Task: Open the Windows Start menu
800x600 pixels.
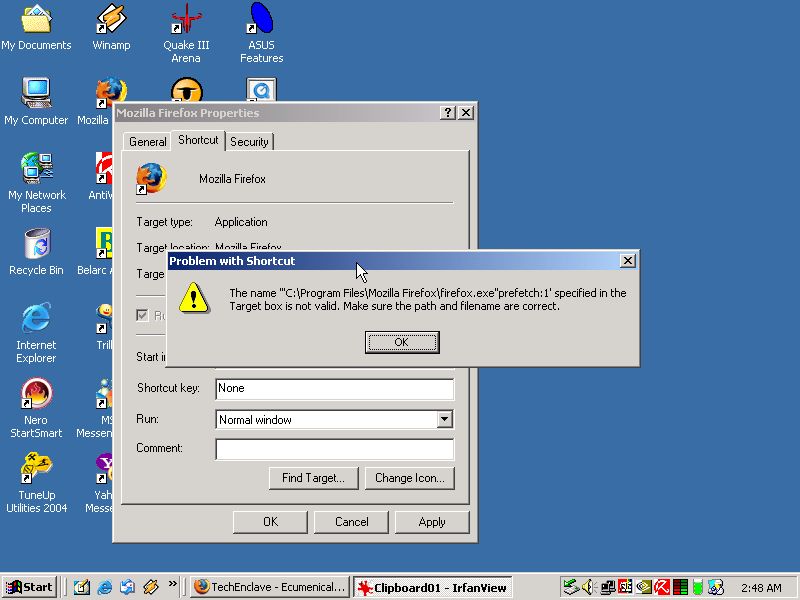Action: 29,587
